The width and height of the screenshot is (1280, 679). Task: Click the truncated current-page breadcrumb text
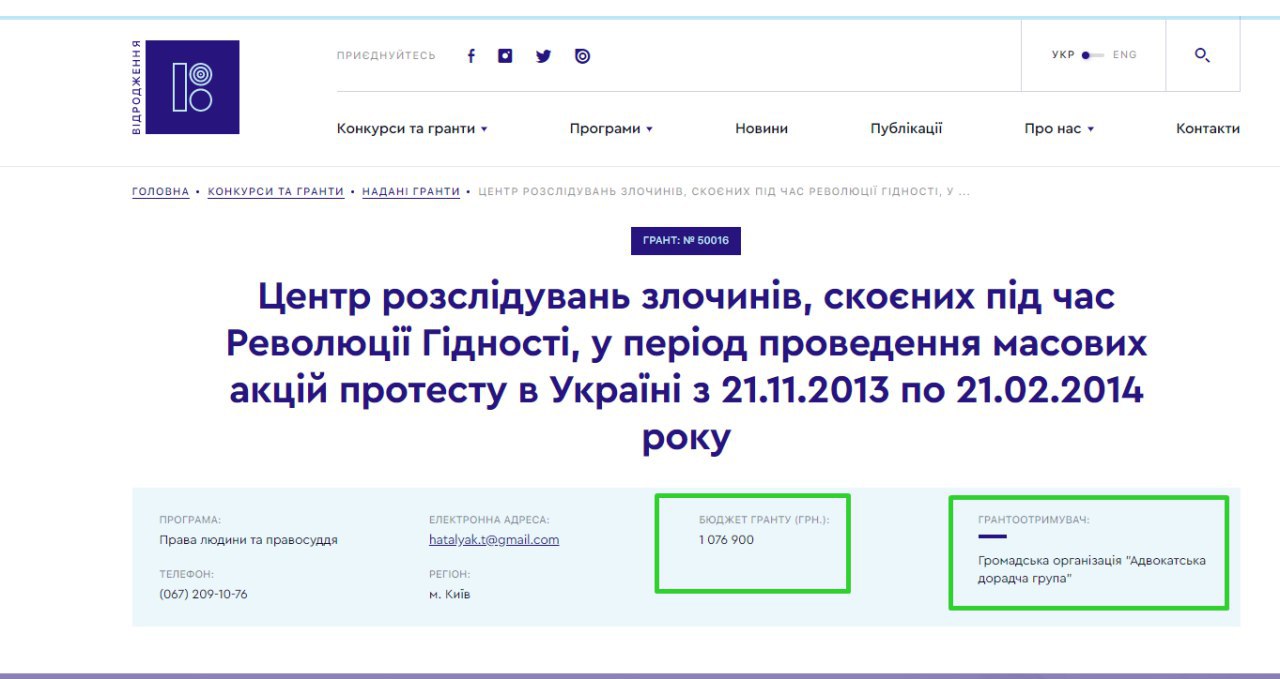(x=724, y=191)
